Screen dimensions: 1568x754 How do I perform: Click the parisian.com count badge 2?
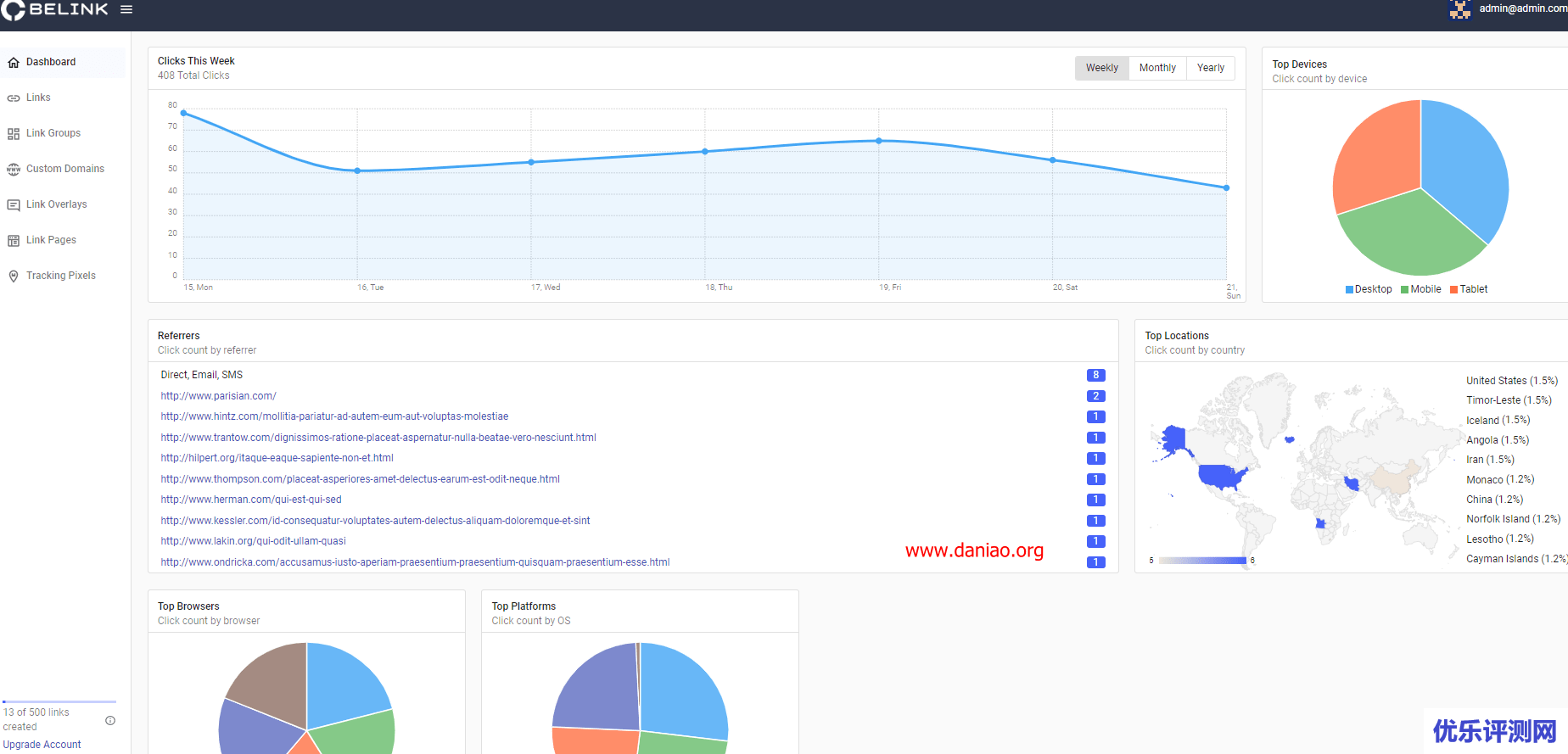[x=1095, y=396]
